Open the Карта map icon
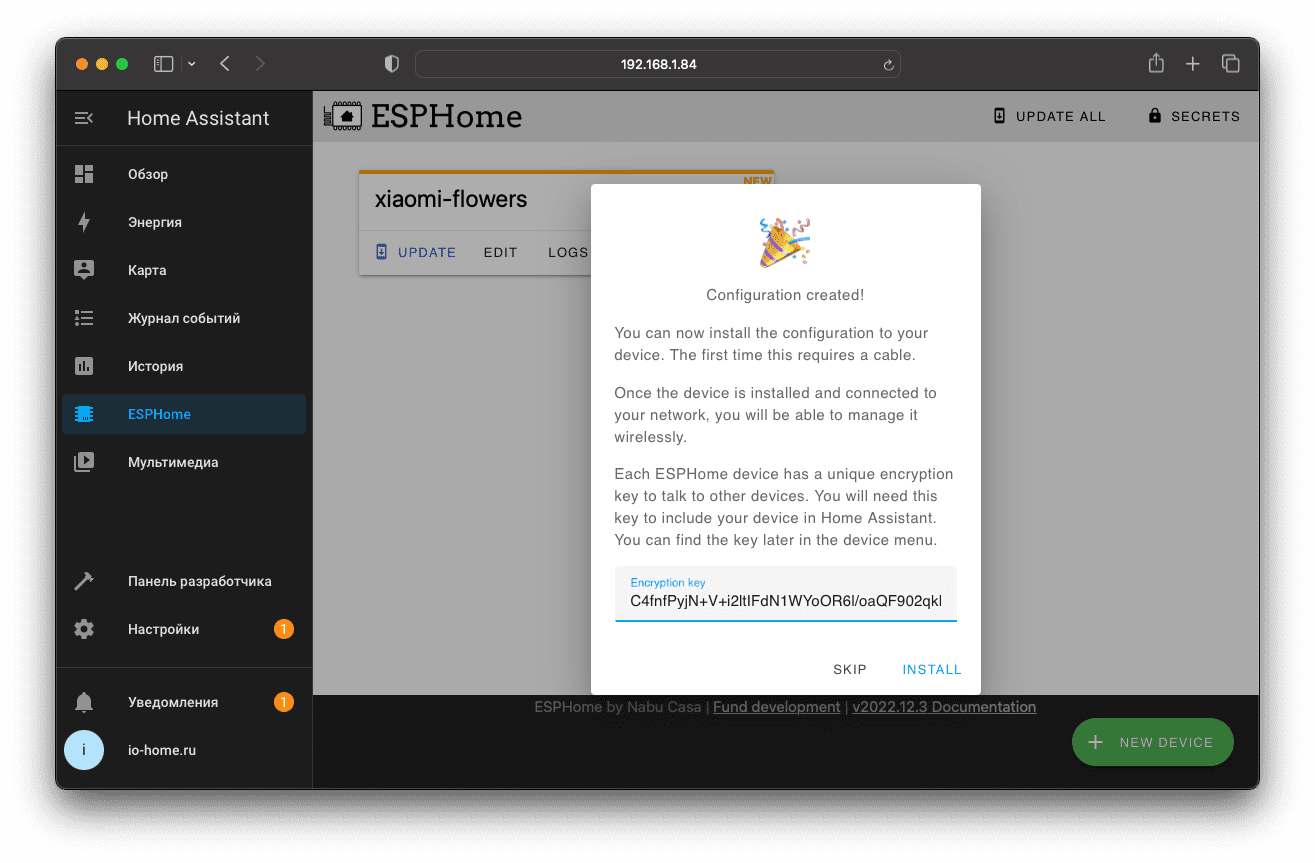The image size is (1315, 863). click(x=84, y=270)
